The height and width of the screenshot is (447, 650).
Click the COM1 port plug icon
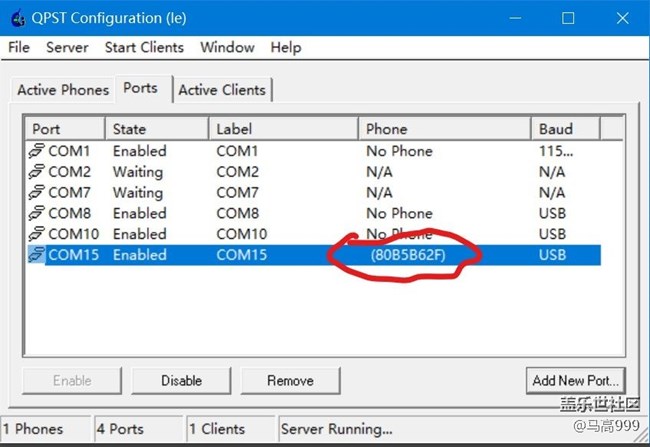coord(37,151)
